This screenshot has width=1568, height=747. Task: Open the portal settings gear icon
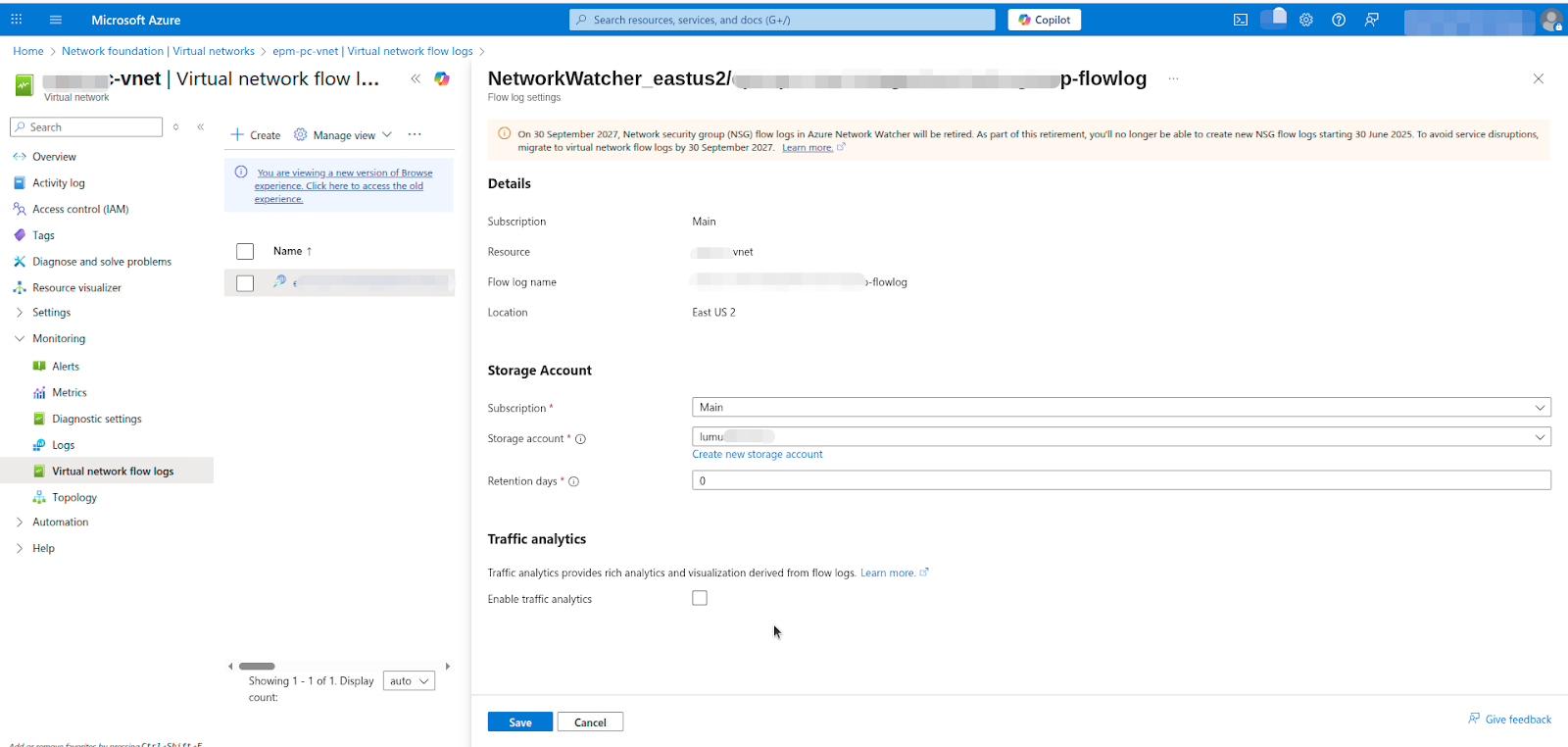[x=1305, y=20]
